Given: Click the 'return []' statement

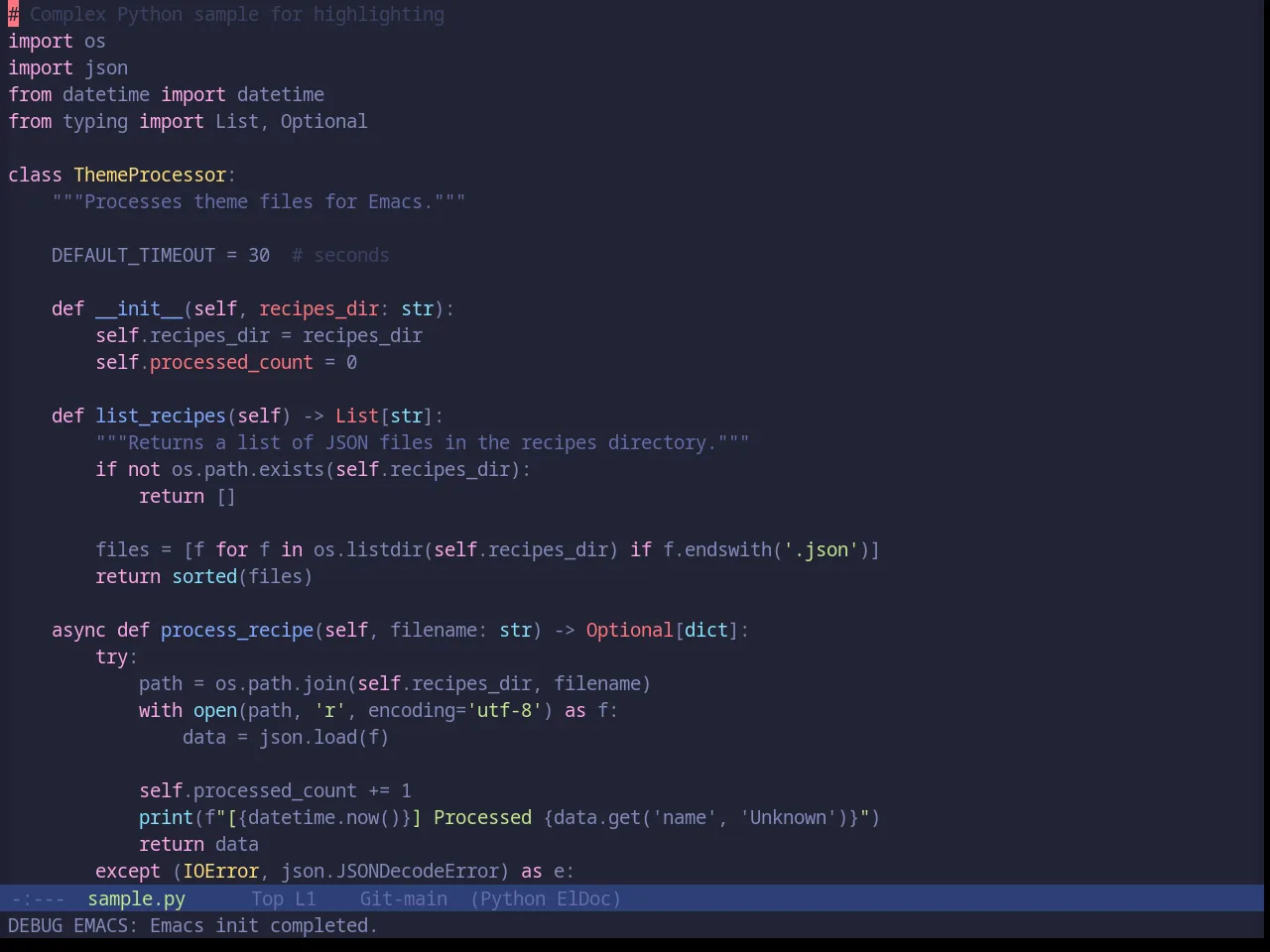Looking at the screenshot, I should [x=188, y=496].
